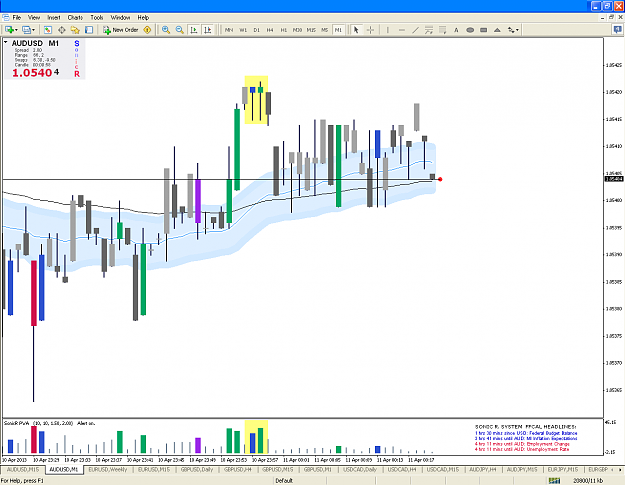Switch to USDCAD,Daily chart tab
The image size is (625, 485).
(x=360, y=470)
